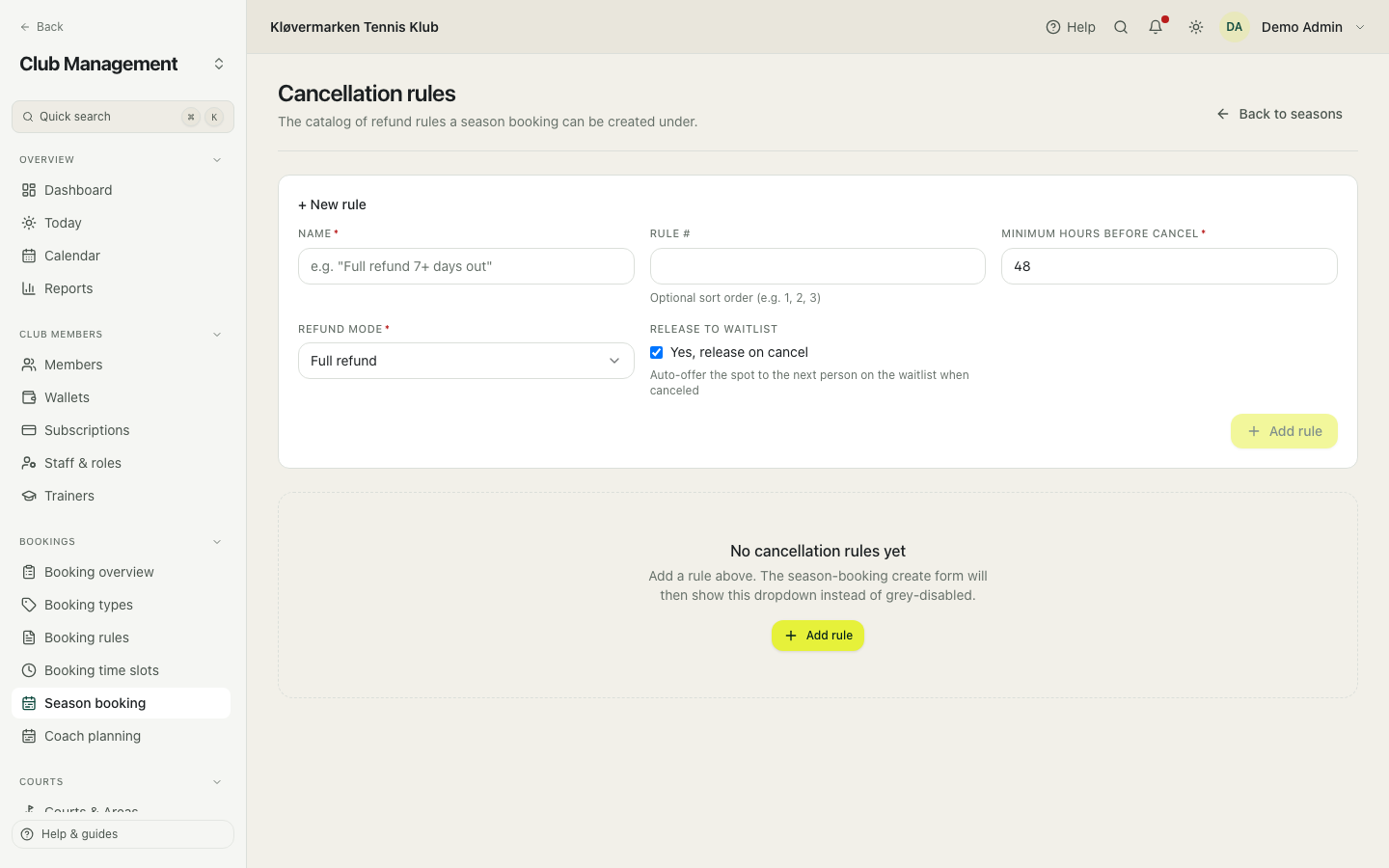This screenshot has height=868, width=1389.
Task: Click Back to seasons link
Action: pos(1279,114)
